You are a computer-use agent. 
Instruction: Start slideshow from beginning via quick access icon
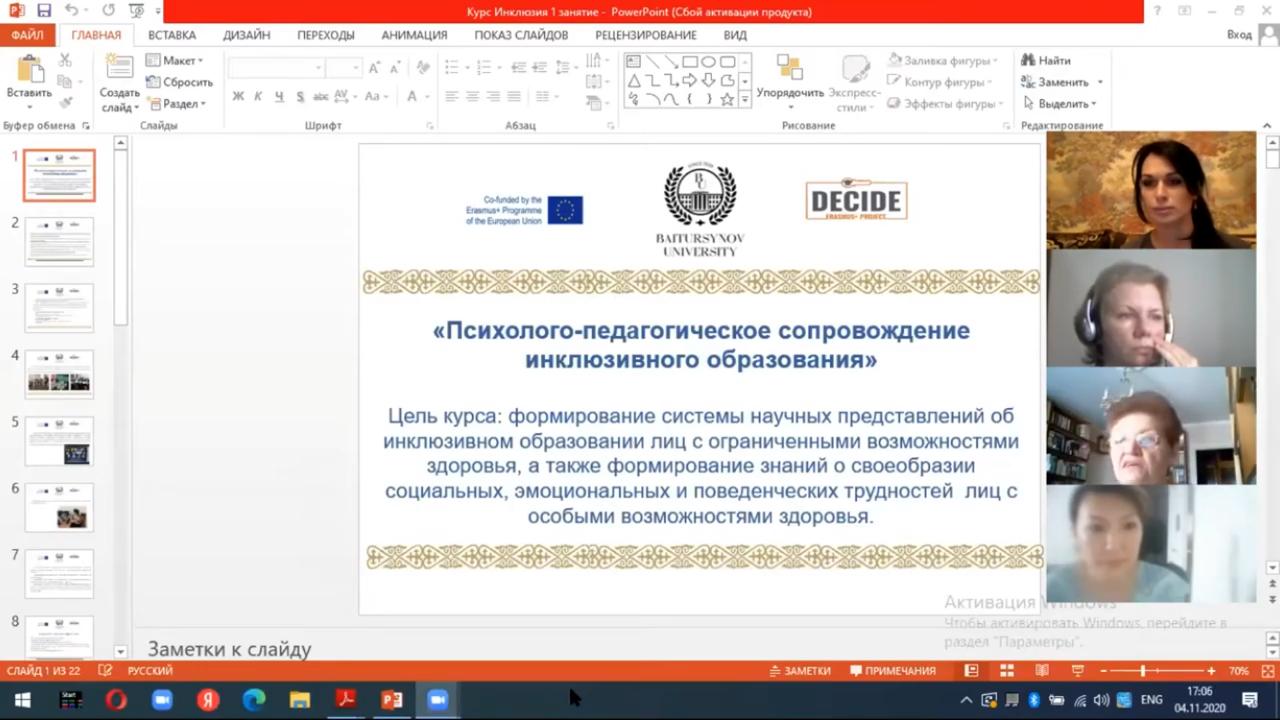pos(138,11)
